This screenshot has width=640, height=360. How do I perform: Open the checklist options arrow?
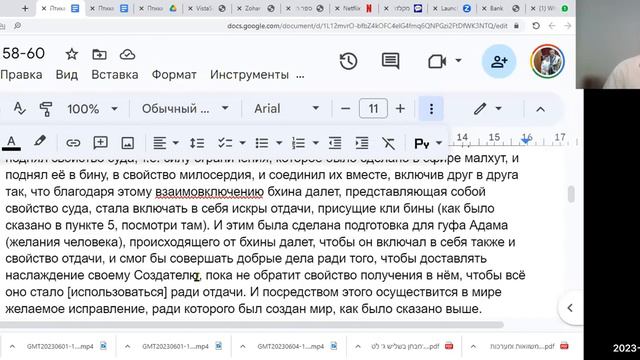tap(242, 143)
